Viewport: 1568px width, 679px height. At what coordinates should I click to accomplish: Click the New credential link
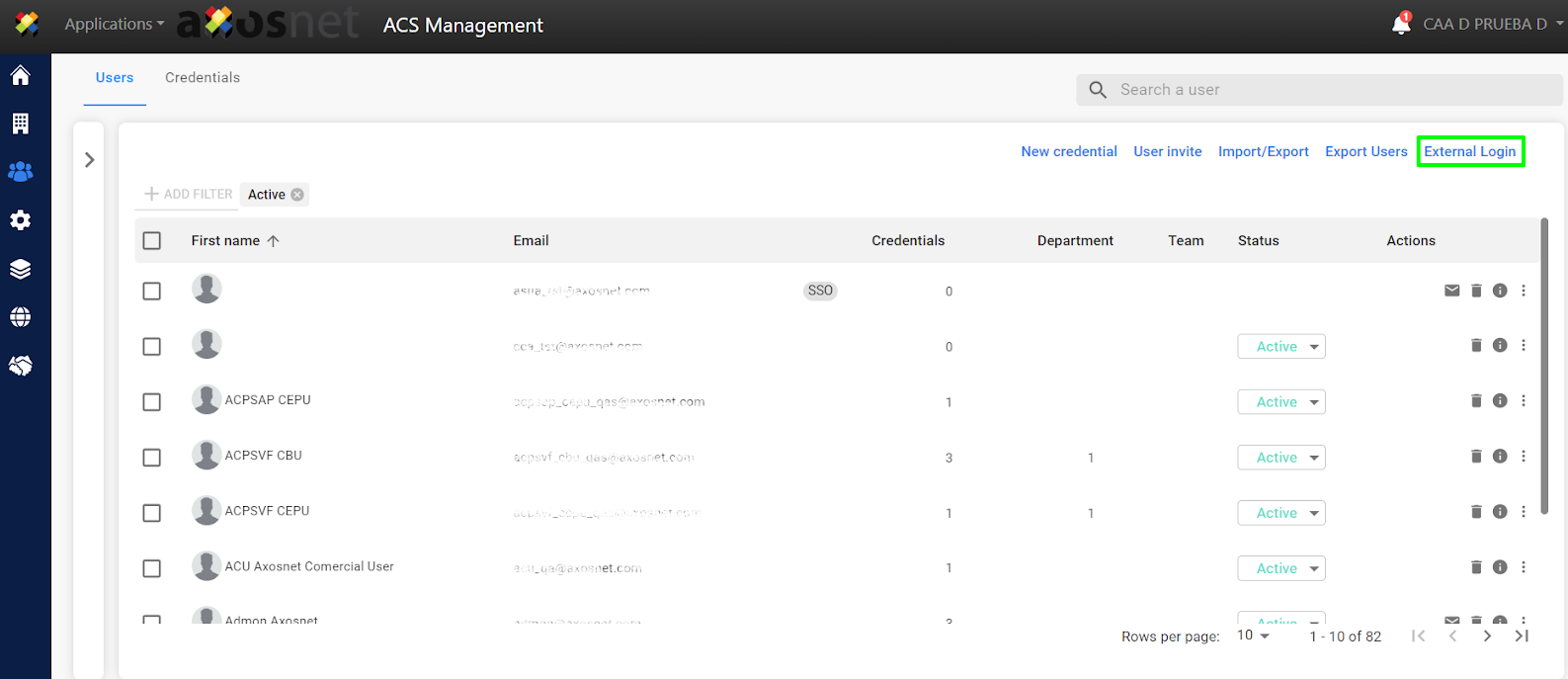click(1068, 151)
